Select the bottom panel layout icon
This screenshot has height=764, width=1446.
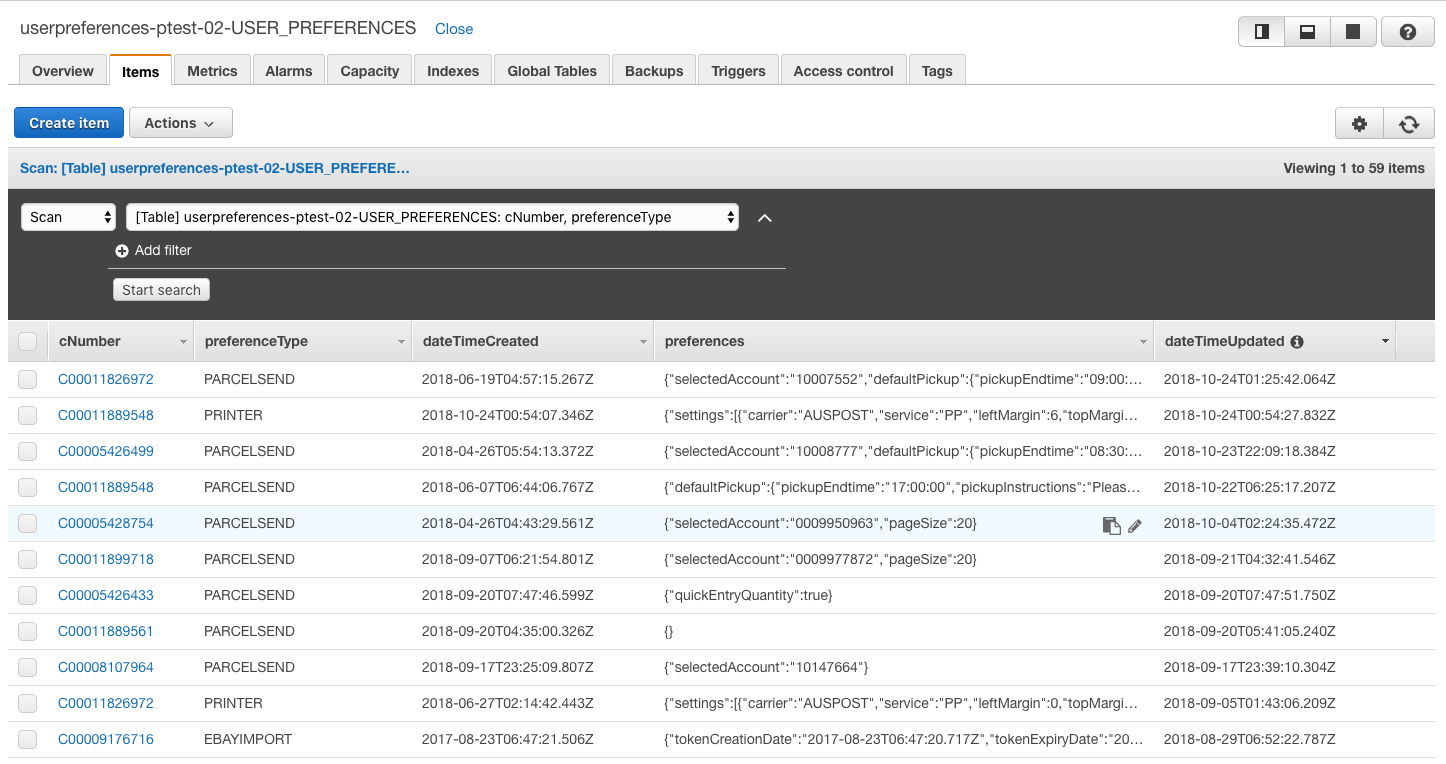click(1307, 32)
